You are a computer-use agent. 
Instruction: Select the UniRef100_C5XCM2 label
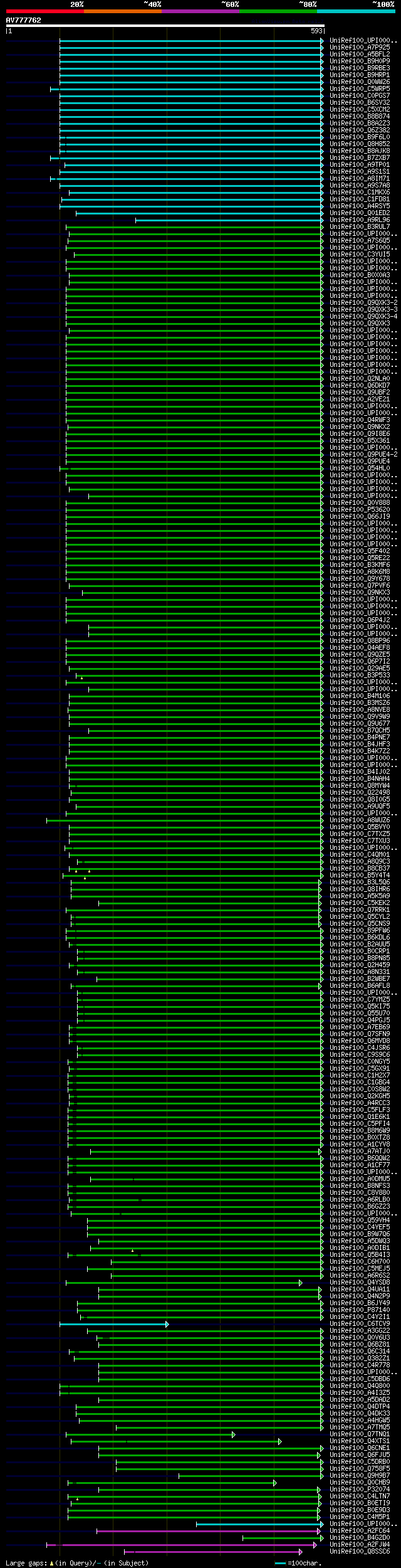tap(360, 109)
